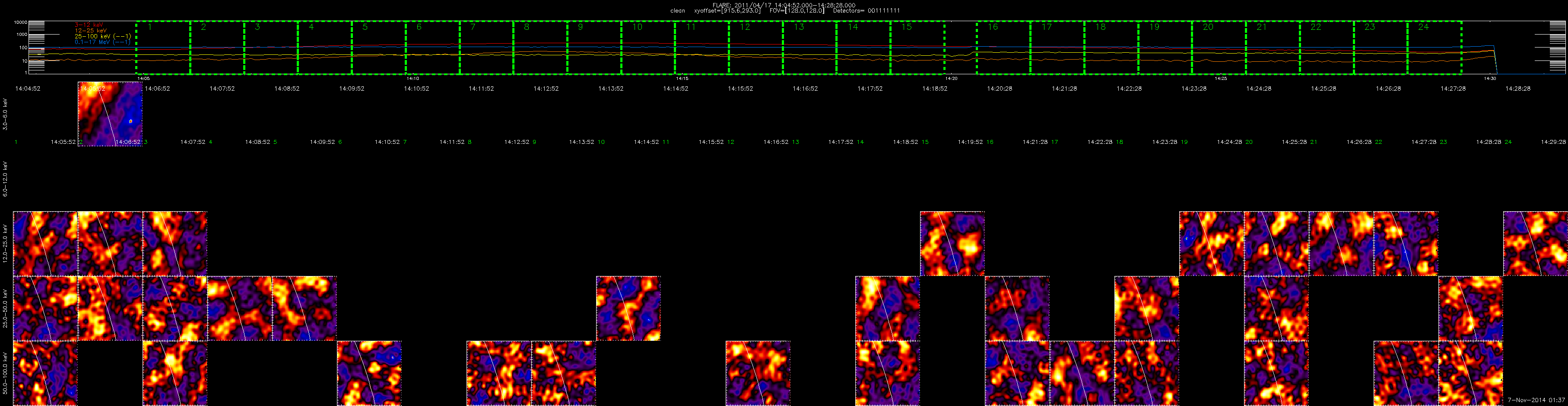1568x406 pixels.
Task: Click the '14:30' tick label on the time axis
Action: click(1489, 79)
